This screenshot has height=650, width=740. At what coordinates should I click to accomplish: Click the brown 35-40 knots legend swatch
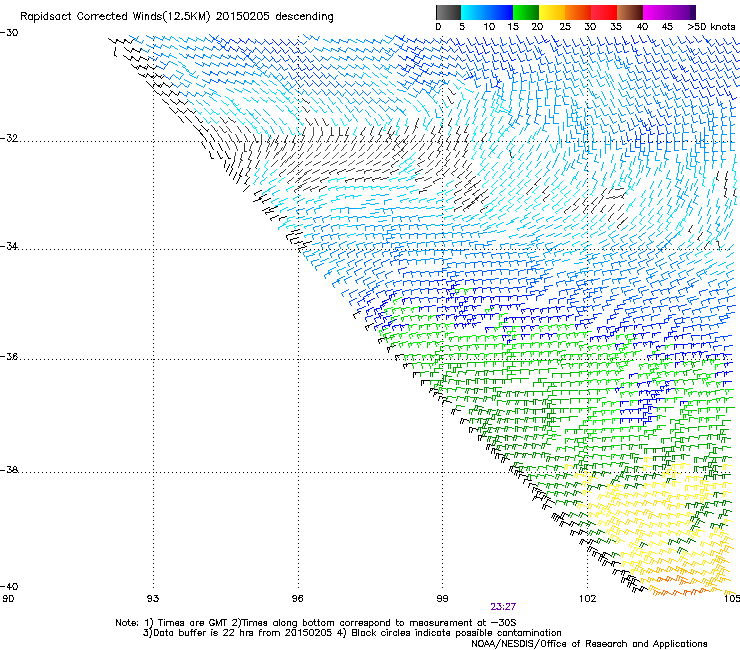pyautogui.click(x=630, y=12)
